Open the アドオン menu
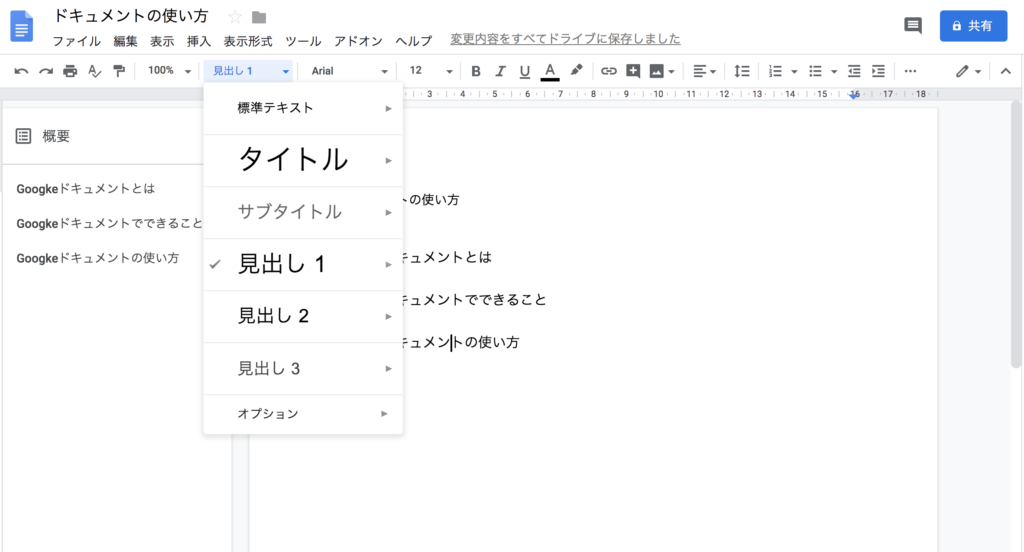This screenshot has height=552, width=1024. click(358, 41)
